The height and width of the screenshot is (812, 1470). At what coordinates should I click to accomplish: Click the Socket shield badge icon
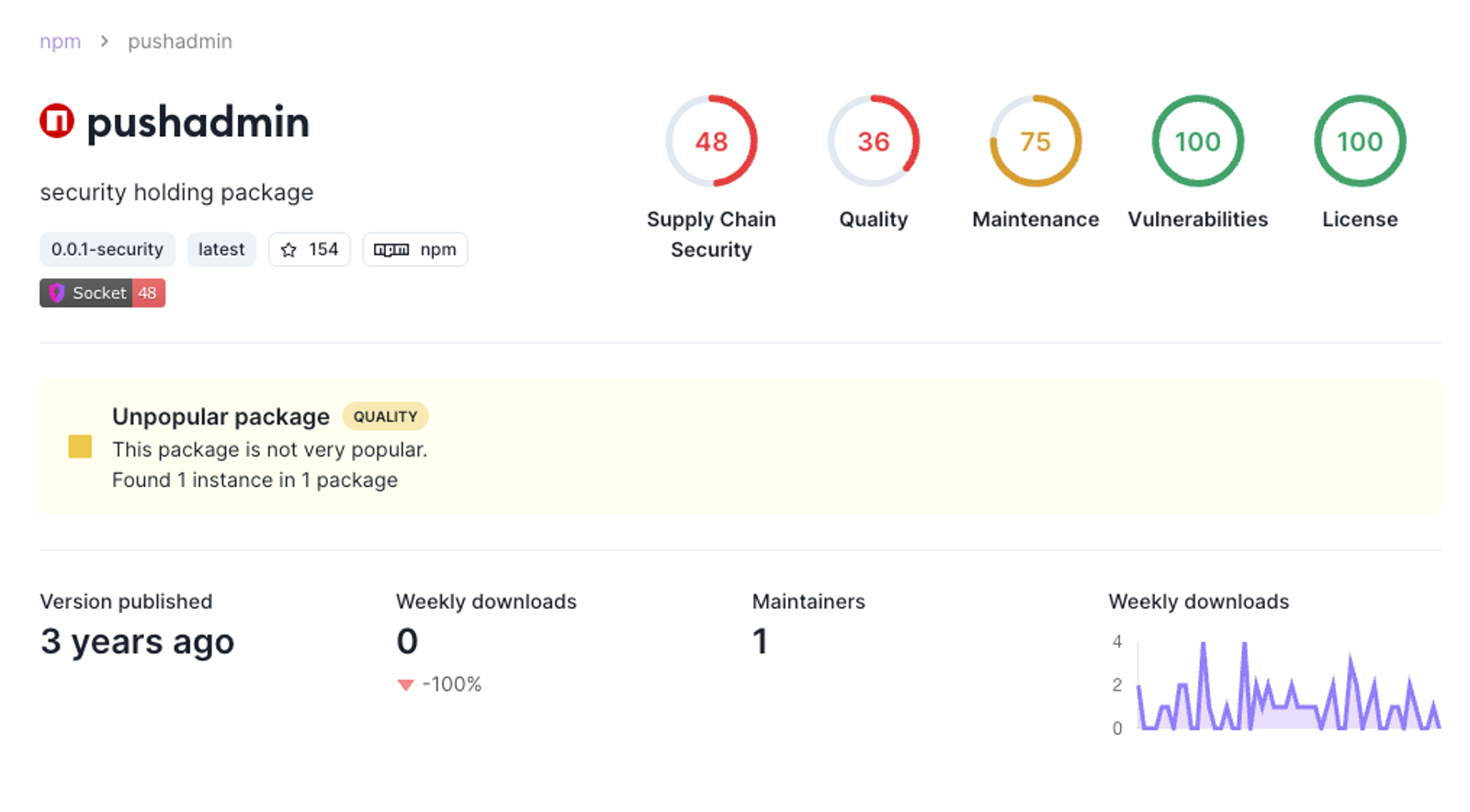click(57, 293)
